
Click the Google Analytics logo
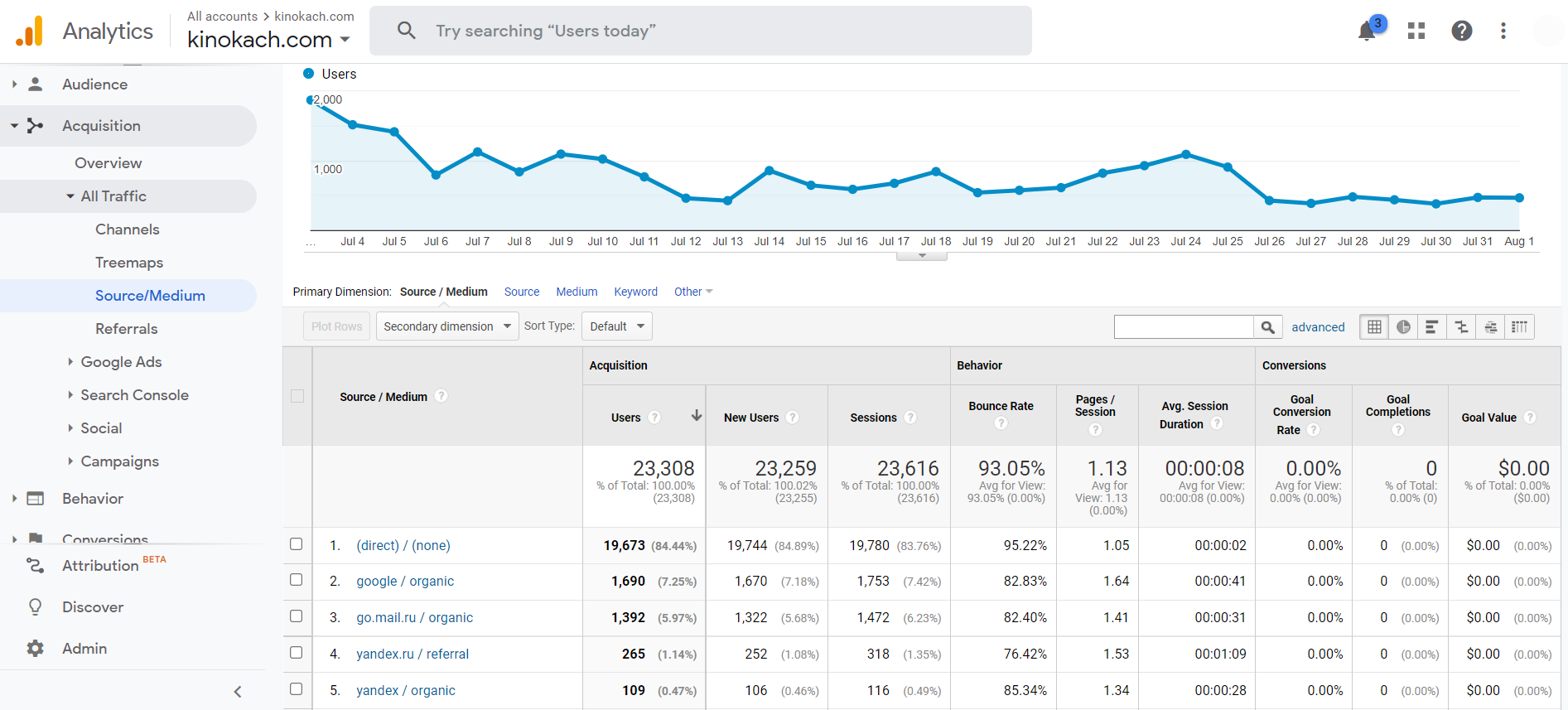[29, 31]
